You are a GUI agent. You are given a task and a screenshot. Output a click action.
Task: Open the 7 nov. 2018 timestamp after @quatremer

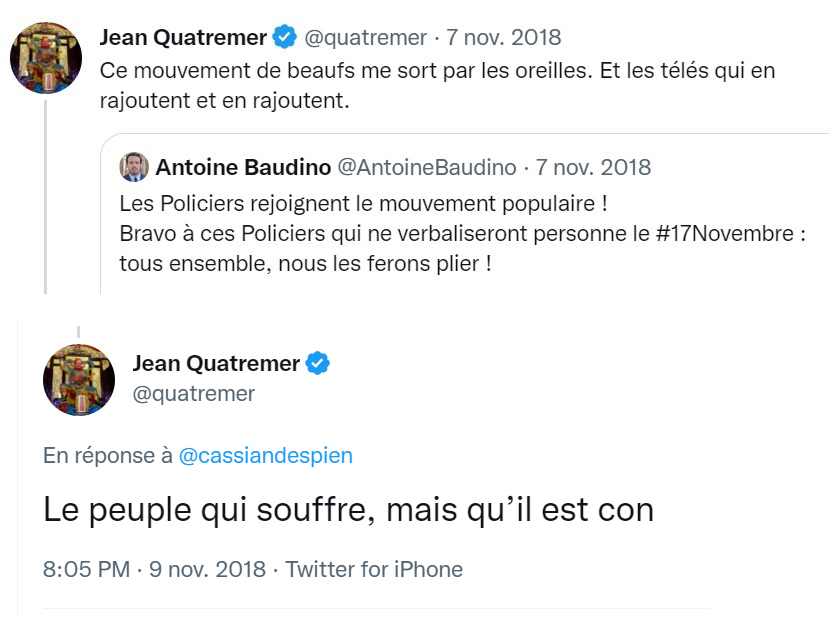(x=502, y=38)
